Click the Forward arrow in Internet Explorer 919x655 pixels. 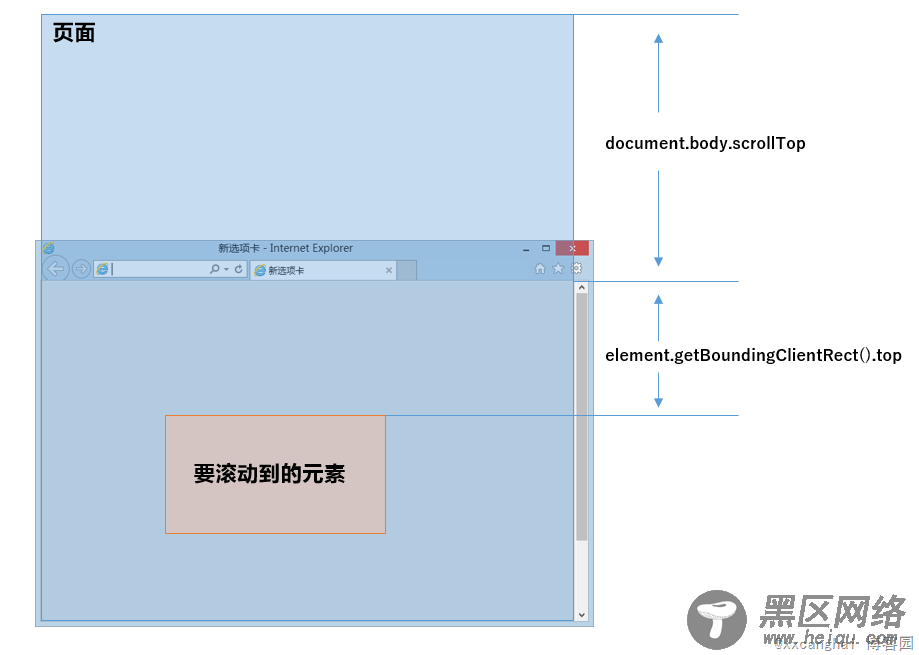pyautogui.click(x=81, y=269)
